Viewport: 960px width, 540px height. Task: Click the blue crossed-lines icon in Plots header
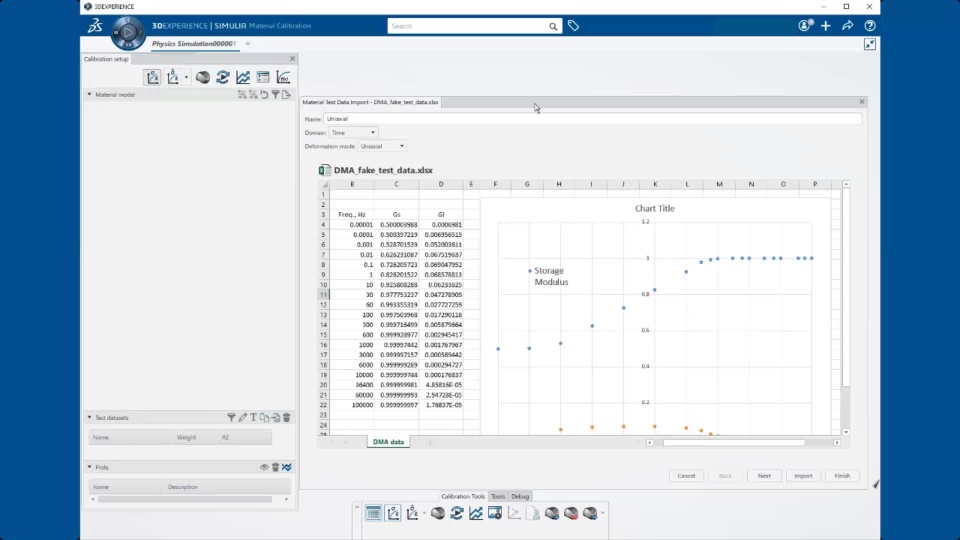[287, 467]
